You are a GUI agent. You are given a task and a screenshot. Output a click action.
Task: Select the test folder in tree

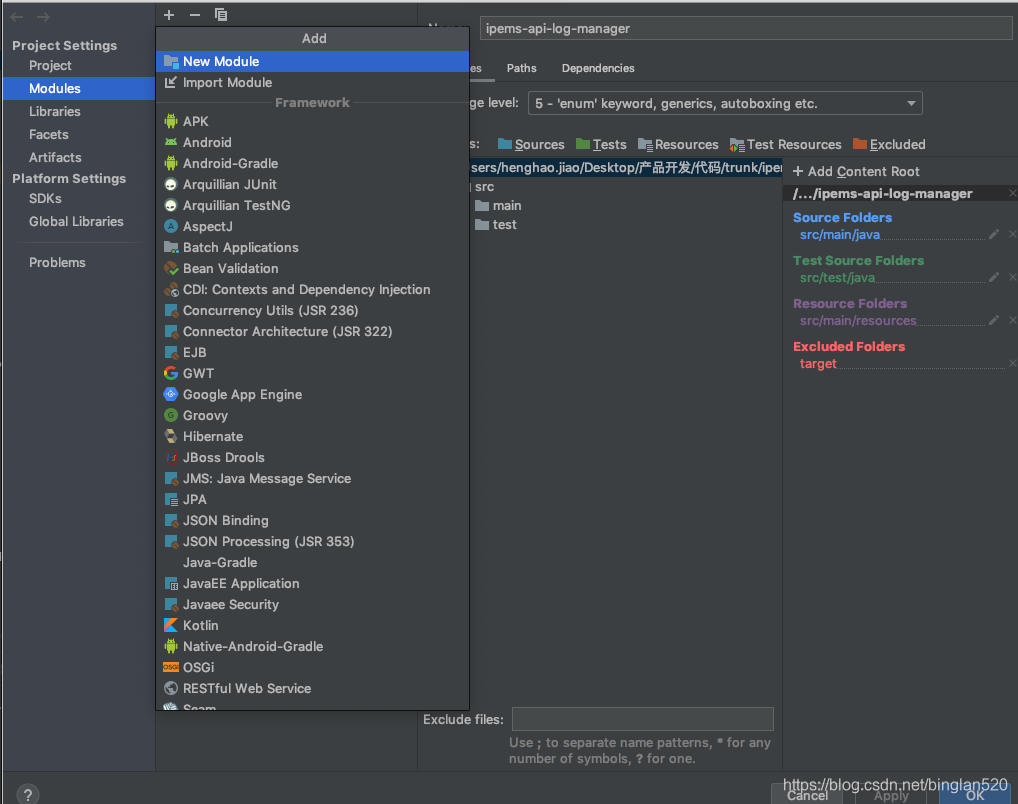pos(496,225)
